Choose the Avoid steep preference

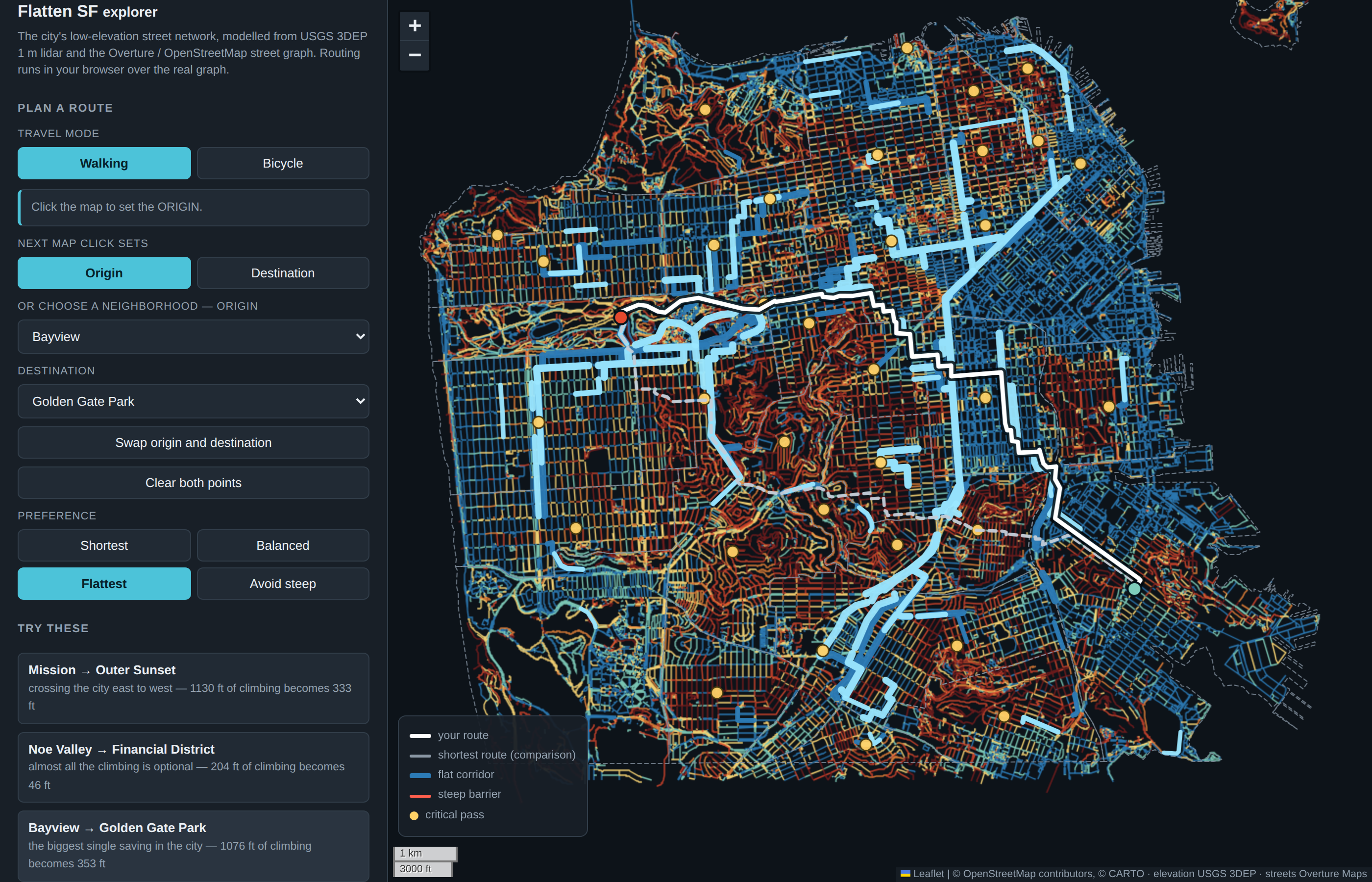pos(283,584)
